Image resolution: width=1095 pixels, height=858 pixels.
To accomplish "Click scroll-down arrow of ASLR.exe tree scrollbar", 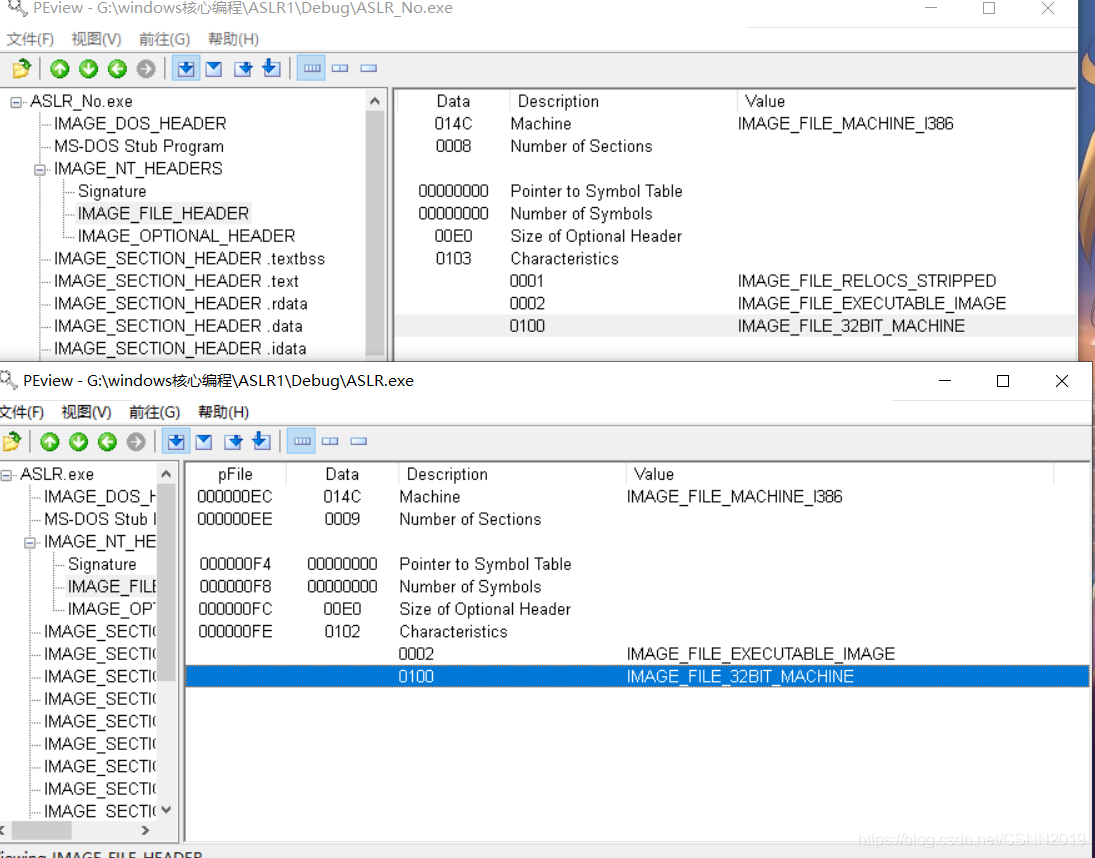I will (x=166, y=810).
